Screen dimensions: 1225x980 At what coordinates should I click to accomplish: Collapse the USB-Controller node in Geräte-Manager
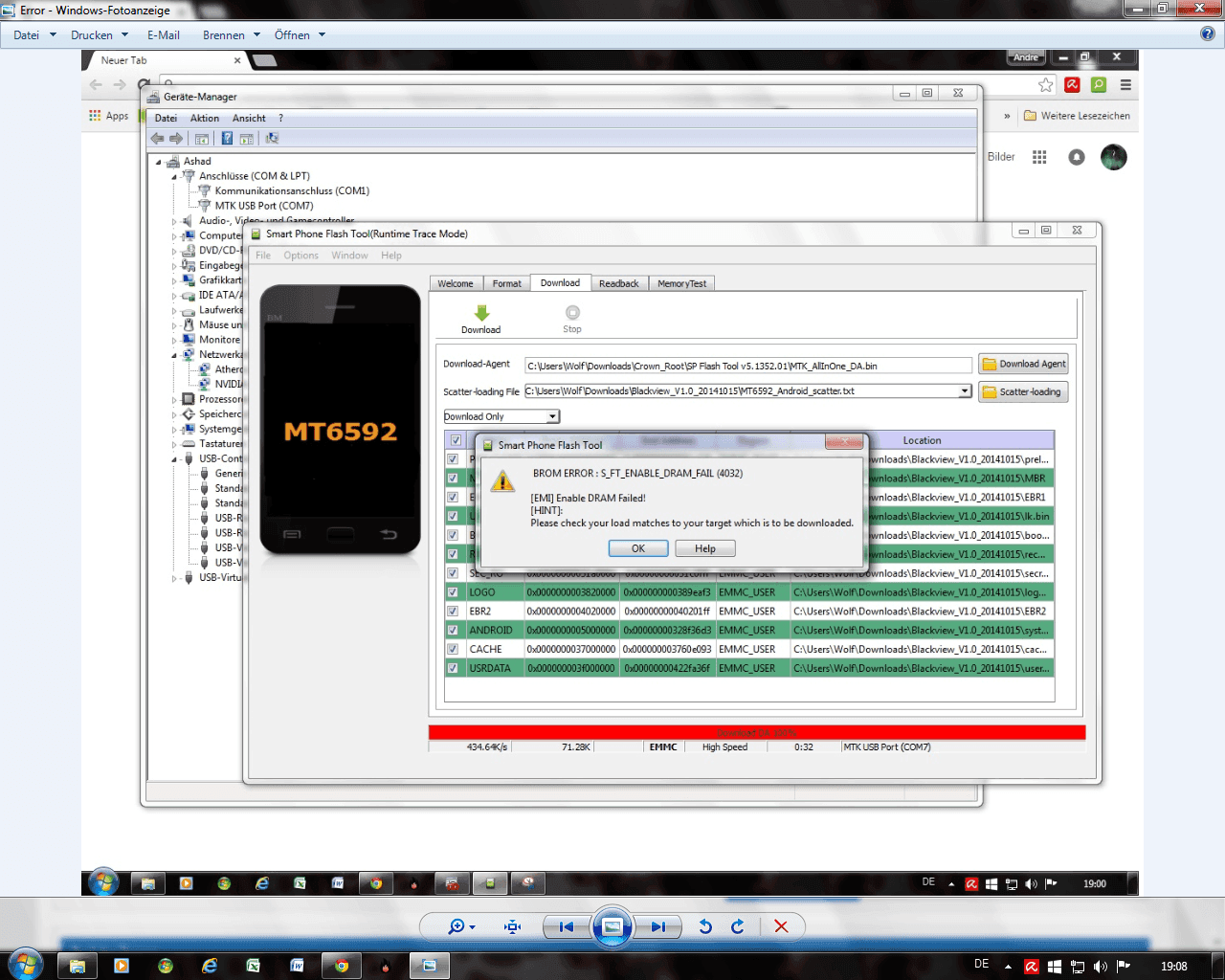(174, 459)
